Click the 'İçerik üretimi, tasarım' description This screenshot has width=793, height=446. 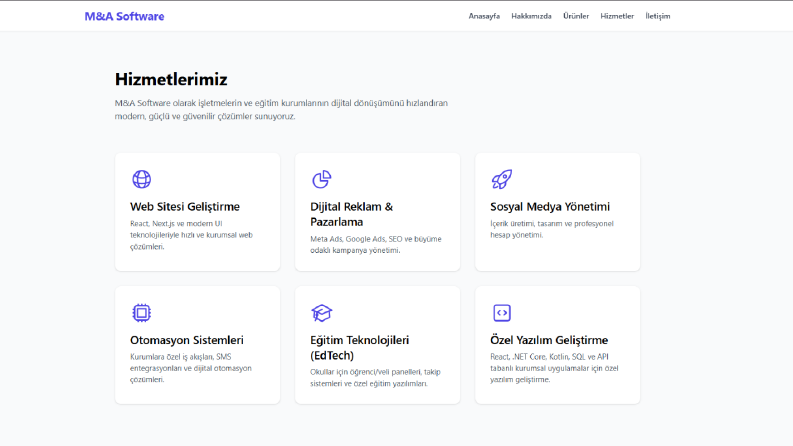pyautogui.click(x=552, y=229)
